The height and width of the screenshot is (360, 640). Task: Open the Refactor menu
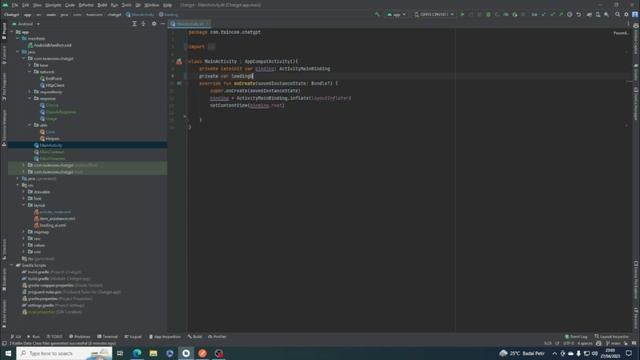(x=86, y=5)
